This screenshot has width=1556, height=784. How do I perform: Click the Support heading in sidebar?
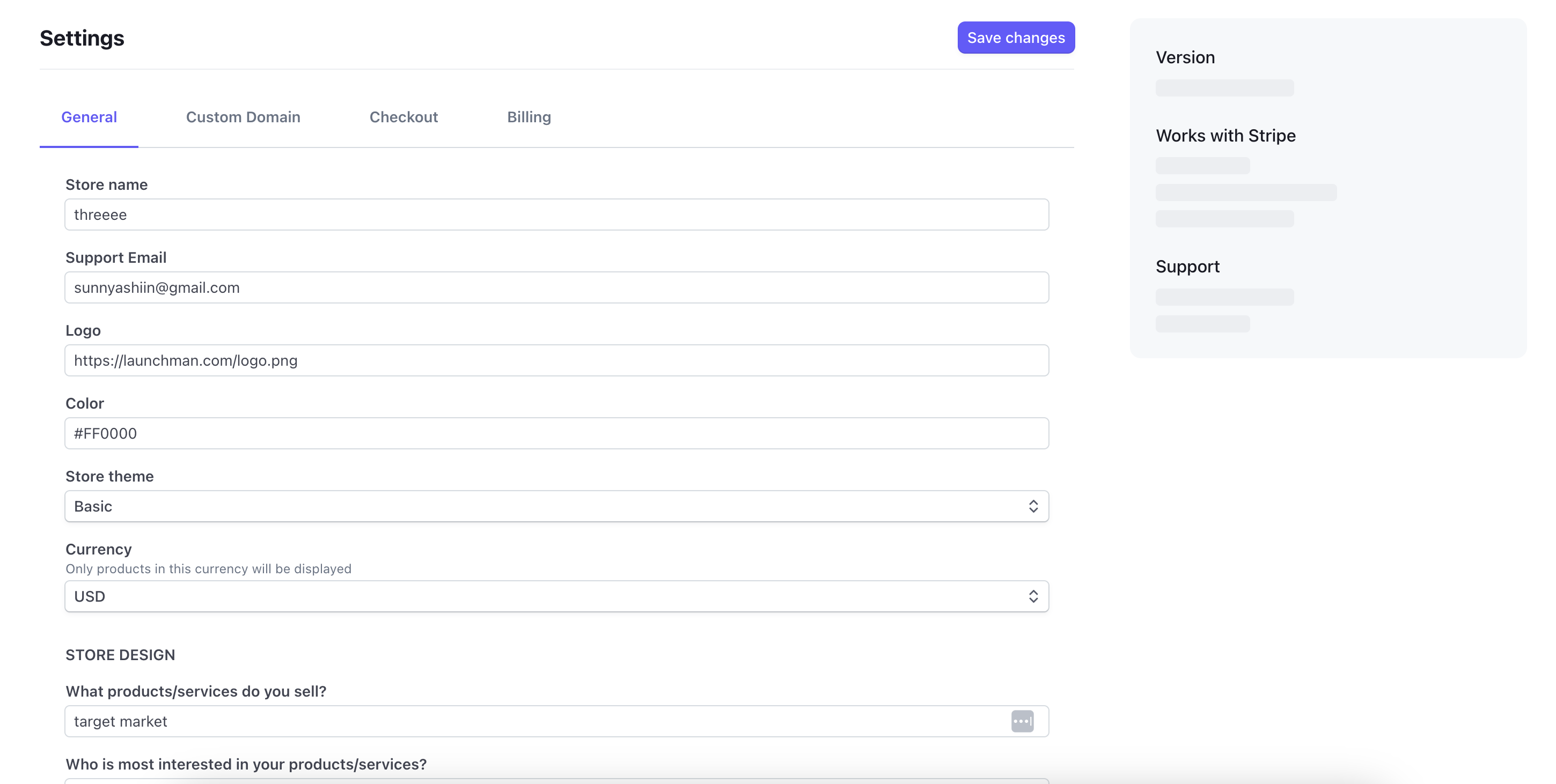[x=1187, y=266]
